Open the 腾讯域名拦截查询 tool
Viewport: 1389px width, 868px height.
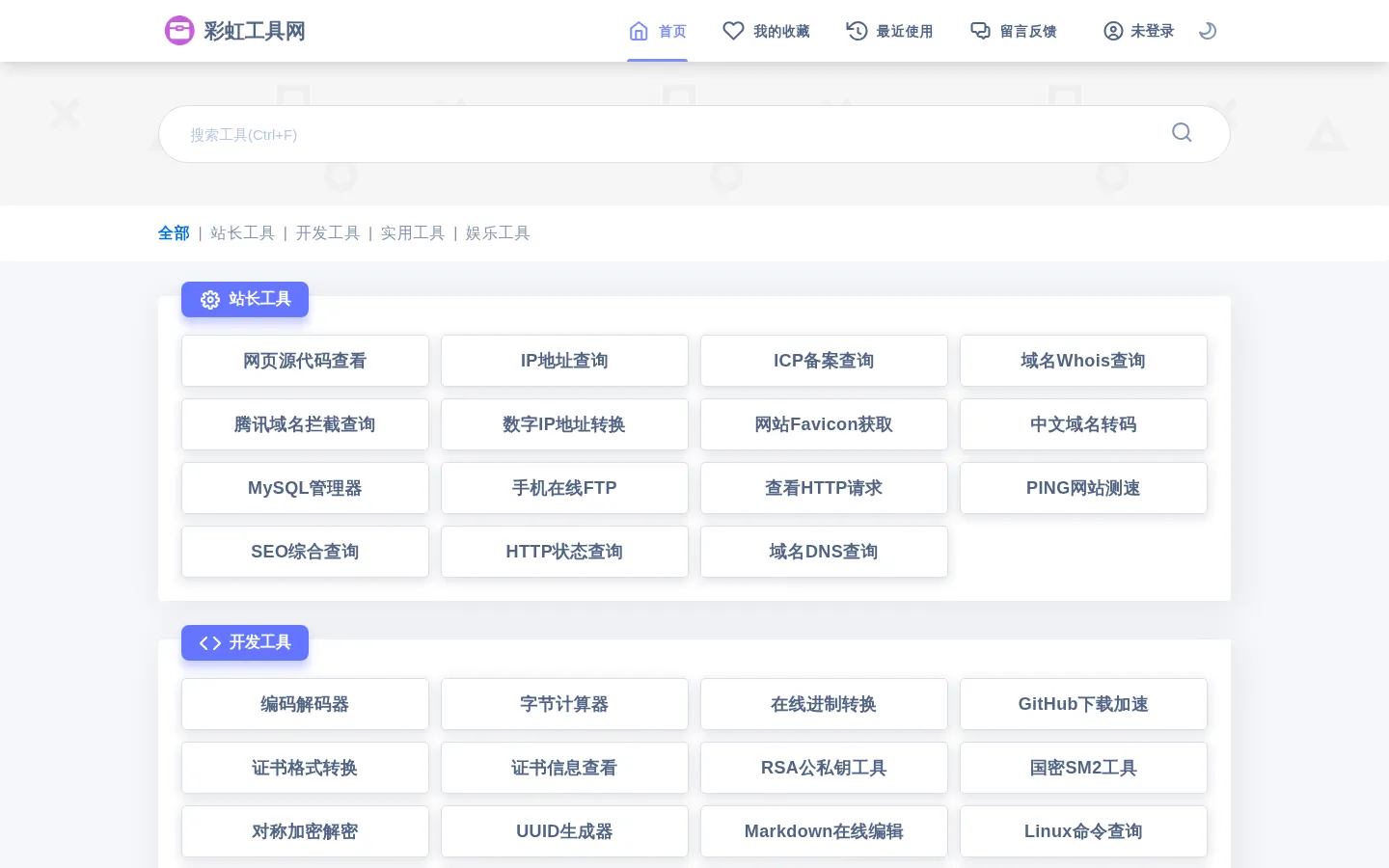[x=305, y=424]
